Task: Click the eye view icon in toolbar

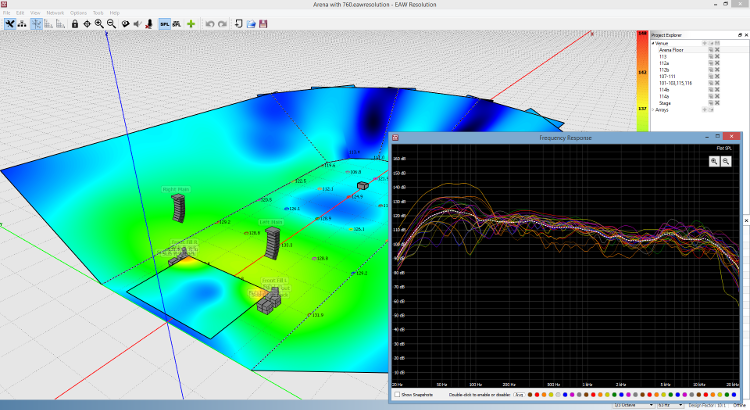Action: [125, 24]
